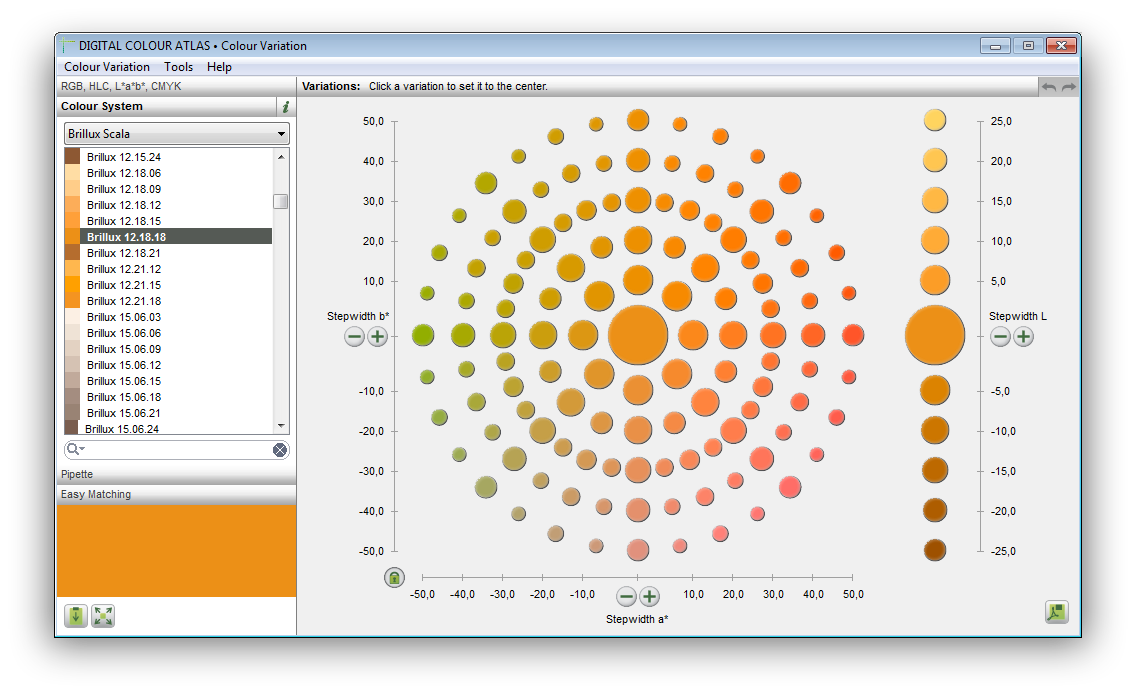Image resolution: width=1136 pixels, height=694 pixels.
Task: Click the redo arrow in the toolbar
Action: [1068, 86]
